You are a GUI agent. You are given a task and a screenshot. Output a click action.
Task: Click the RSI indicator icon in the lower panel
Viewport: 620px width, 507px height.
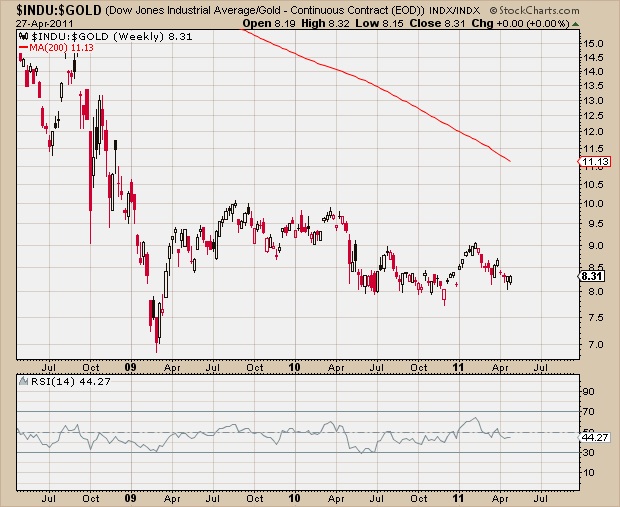(24, 381)
